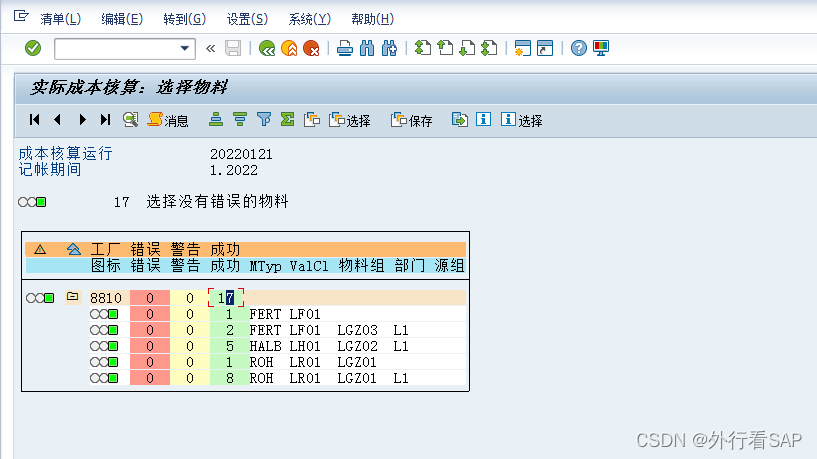Open the Help question mark icon
This screenshot has height=459, width=817.
tap(578, 48)
